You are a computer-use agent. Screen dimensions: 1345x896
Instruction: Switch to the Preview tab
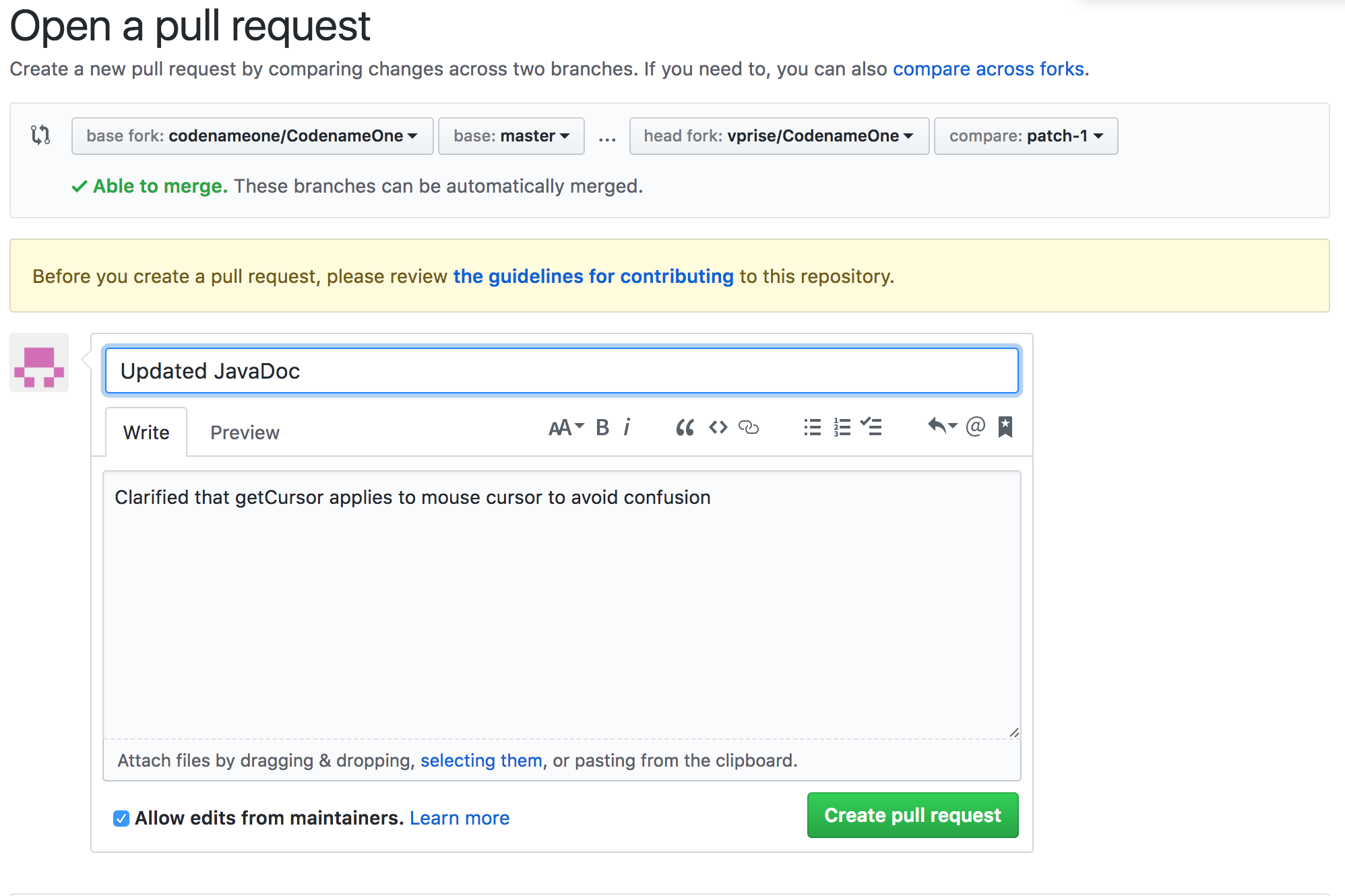coord(244,432)
